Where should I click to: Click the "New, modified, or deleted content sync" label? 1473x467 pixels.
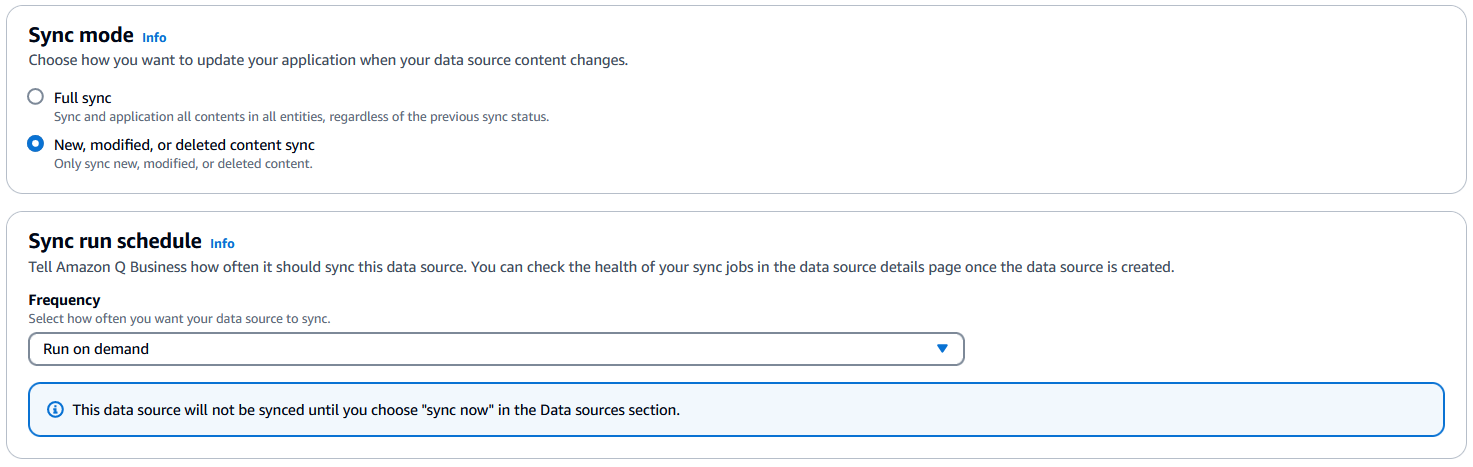click(x=184, y=145)
